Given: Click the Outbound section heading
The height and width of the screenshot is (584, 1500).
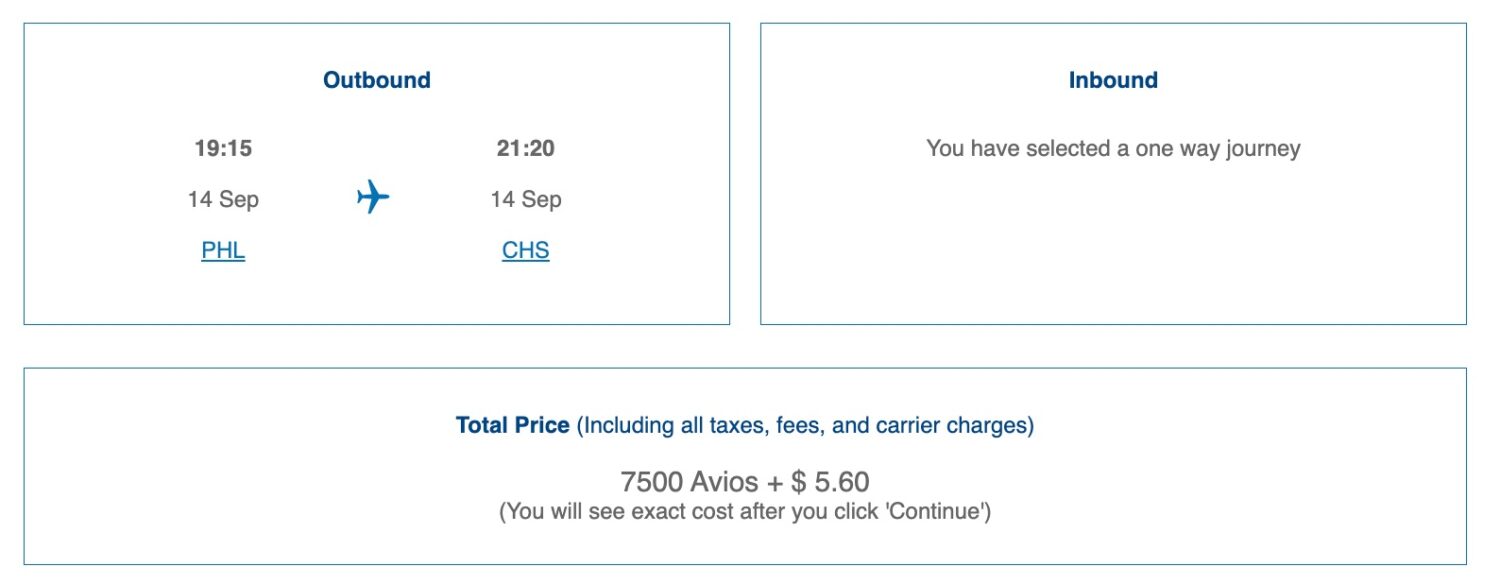Looking at the screenshot, I should 377,80.
